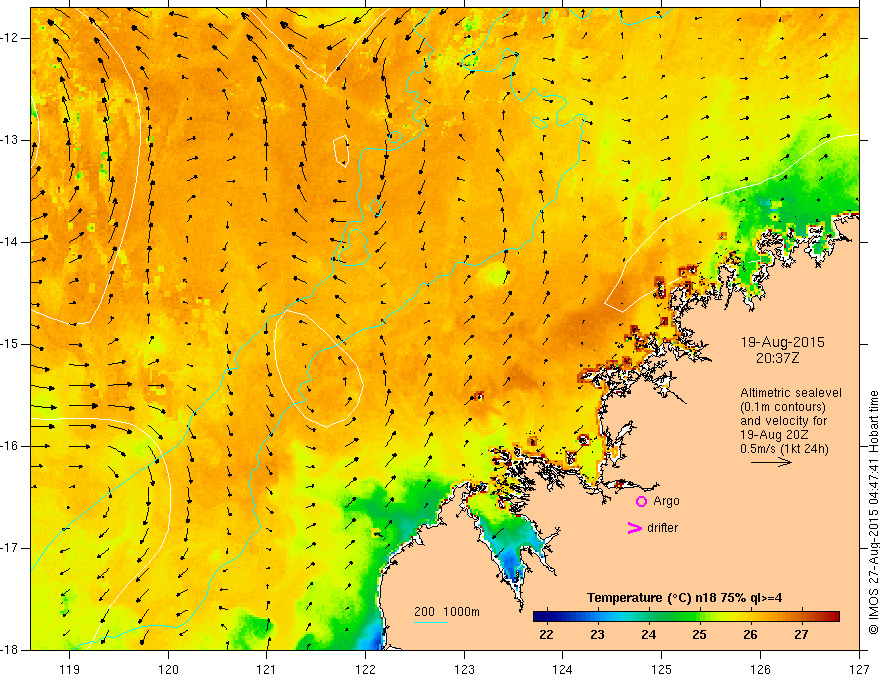Click the cyan 200 1000m isobath legend line
This screenshot has width=880, height=680.
tap(430, 622)
